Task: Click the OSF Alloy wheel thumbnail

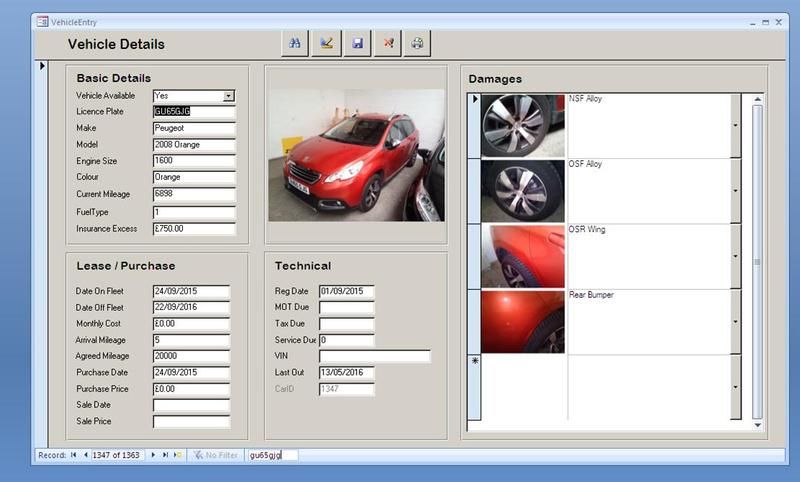Action: pyautogui.click(x=523, y=191)
